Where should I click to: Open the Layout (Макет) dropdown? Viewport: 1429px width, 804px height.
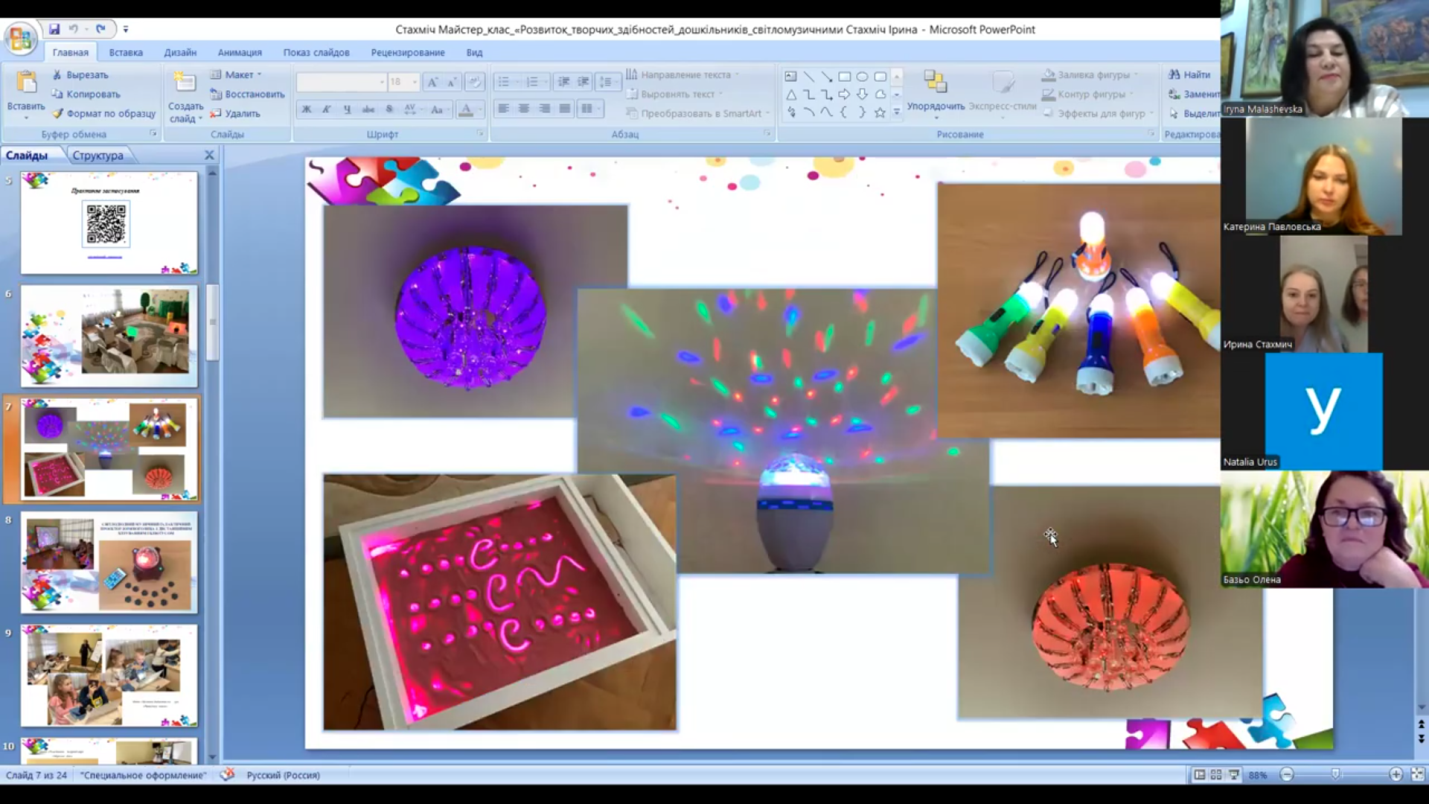pos(238,75)
